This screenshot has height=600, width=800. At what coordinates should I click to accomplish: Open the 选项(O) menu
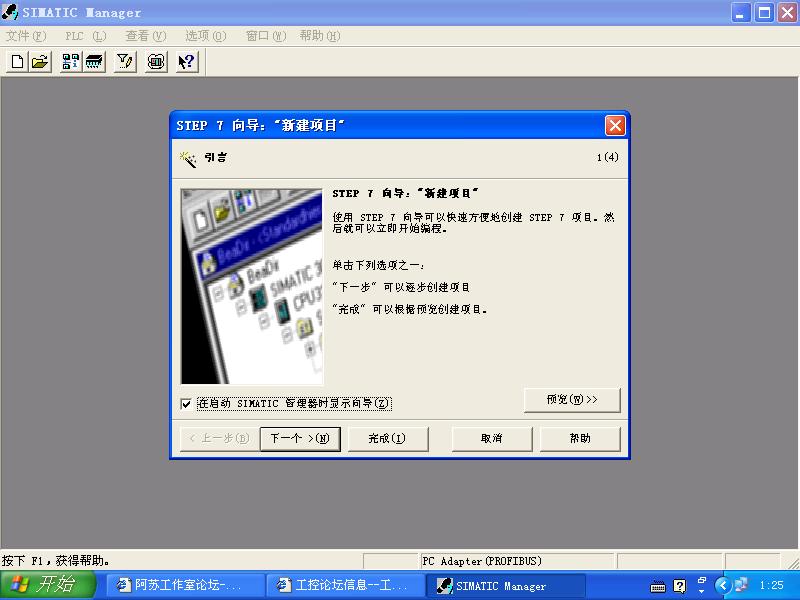coord(206,36)
